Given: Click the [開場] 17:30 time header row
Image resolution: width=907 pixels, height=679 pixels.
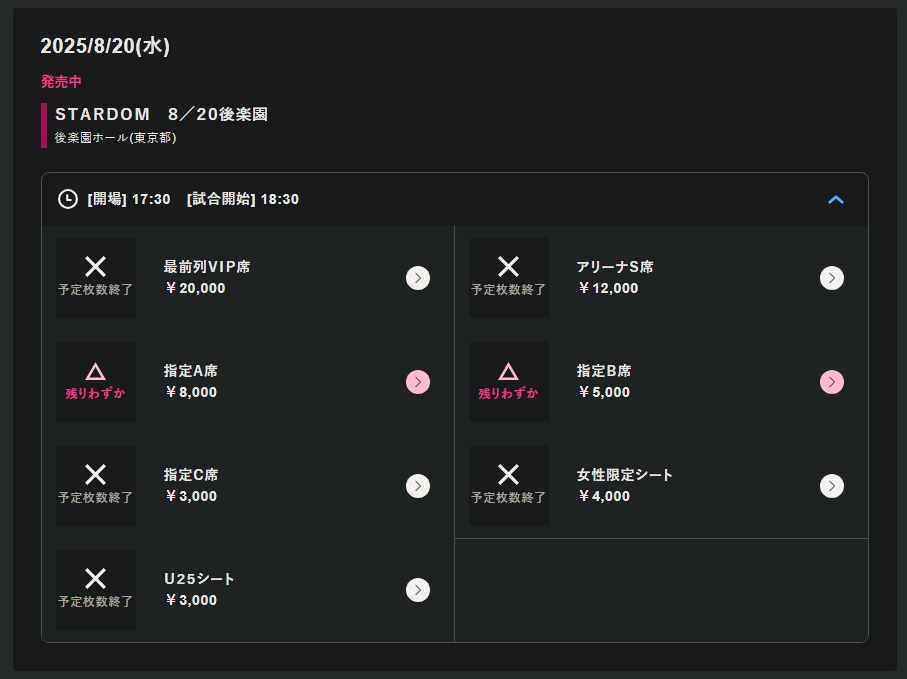Looking at the screenshot, I should click(x=455, y=200).
